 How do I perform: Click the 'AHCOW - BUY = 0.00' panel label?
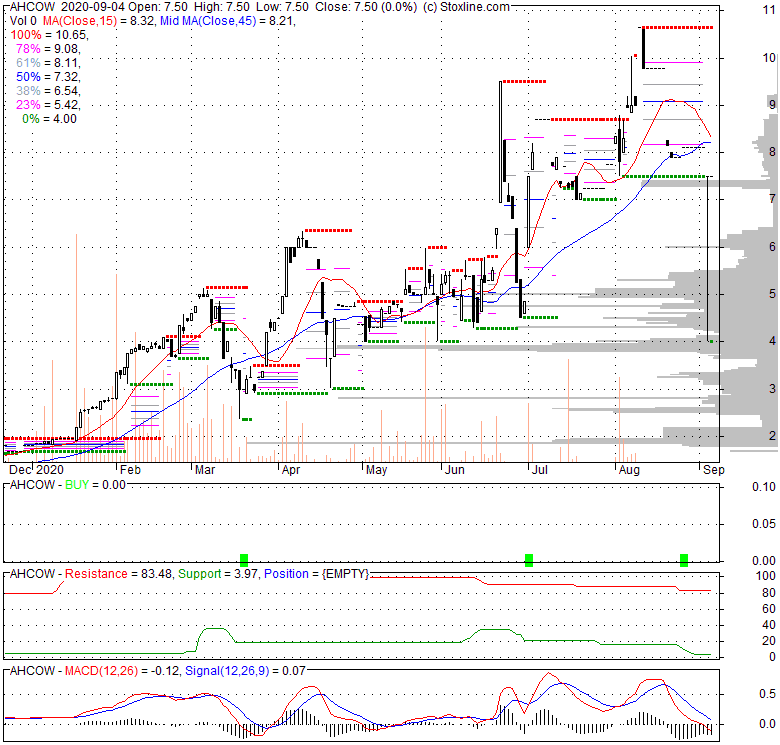point(68,485)
